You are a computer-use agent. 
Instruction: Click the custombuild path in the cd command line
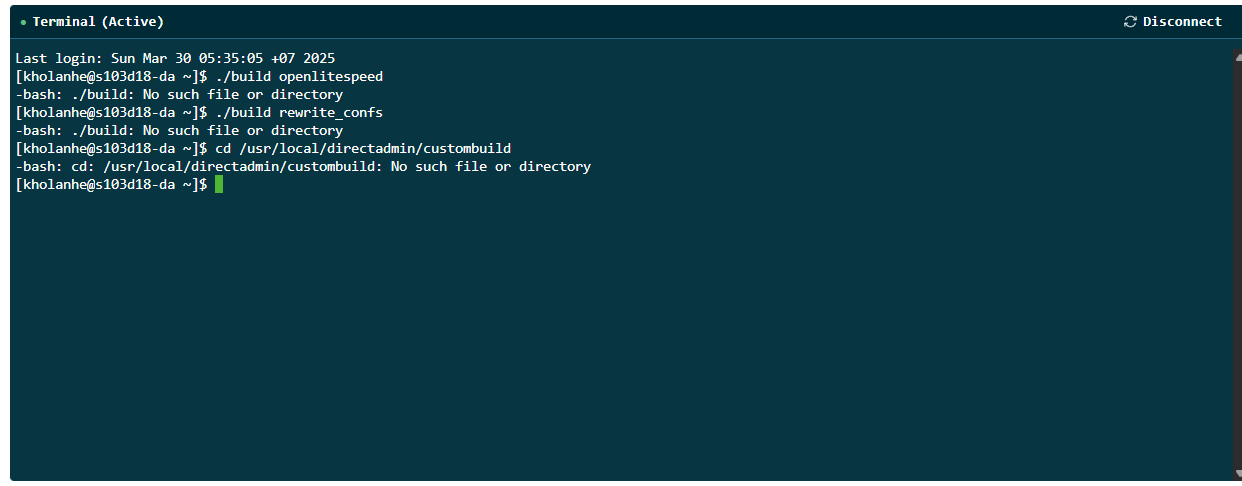(x=375, y=148)
